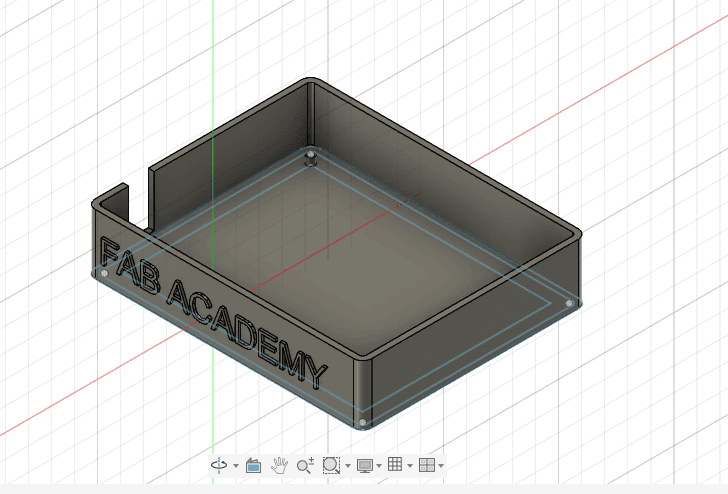728x494 pixels.
Task: Click the Grid and Snaps icon
Action: 395,464
